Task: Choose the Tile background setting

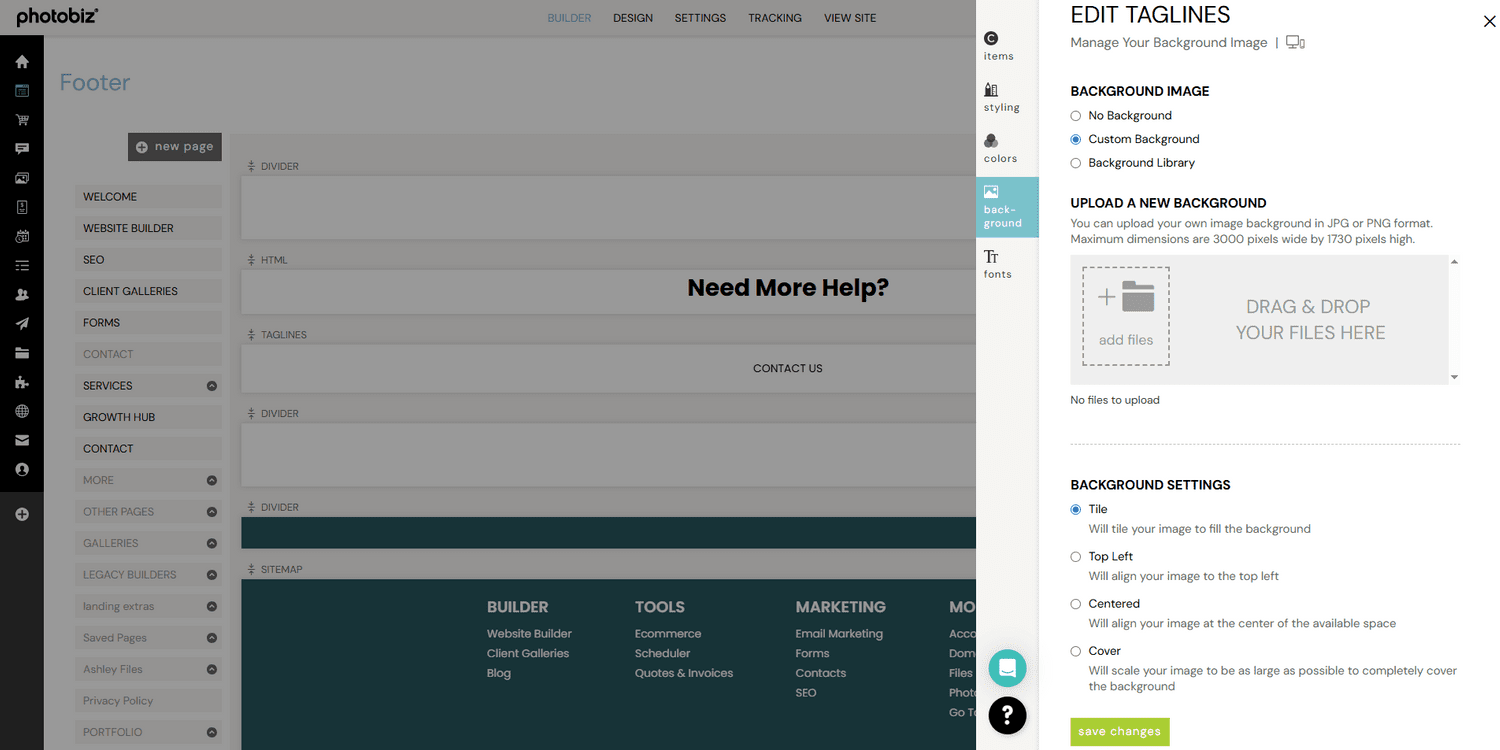Action: click(1076, 510)
